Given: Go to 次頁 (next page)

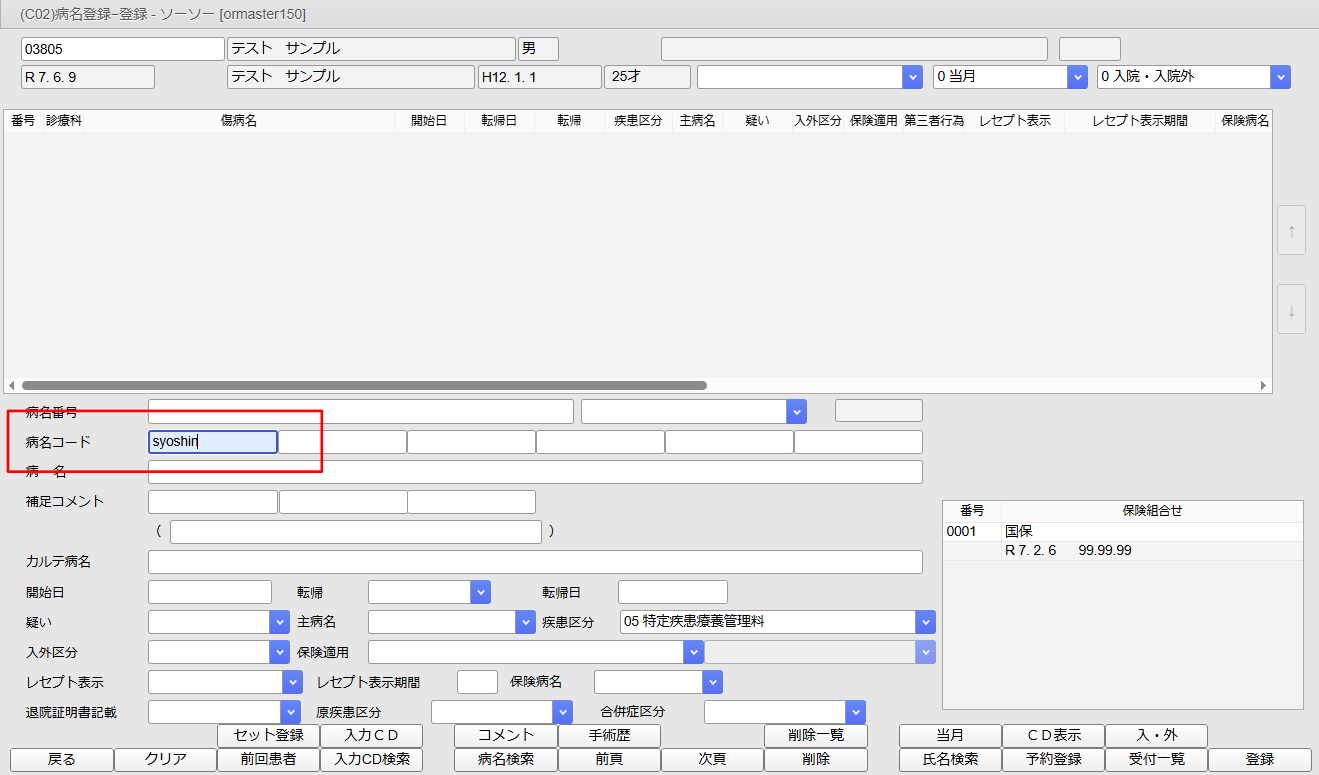Looking at the screenshot, I should [711, 759].
